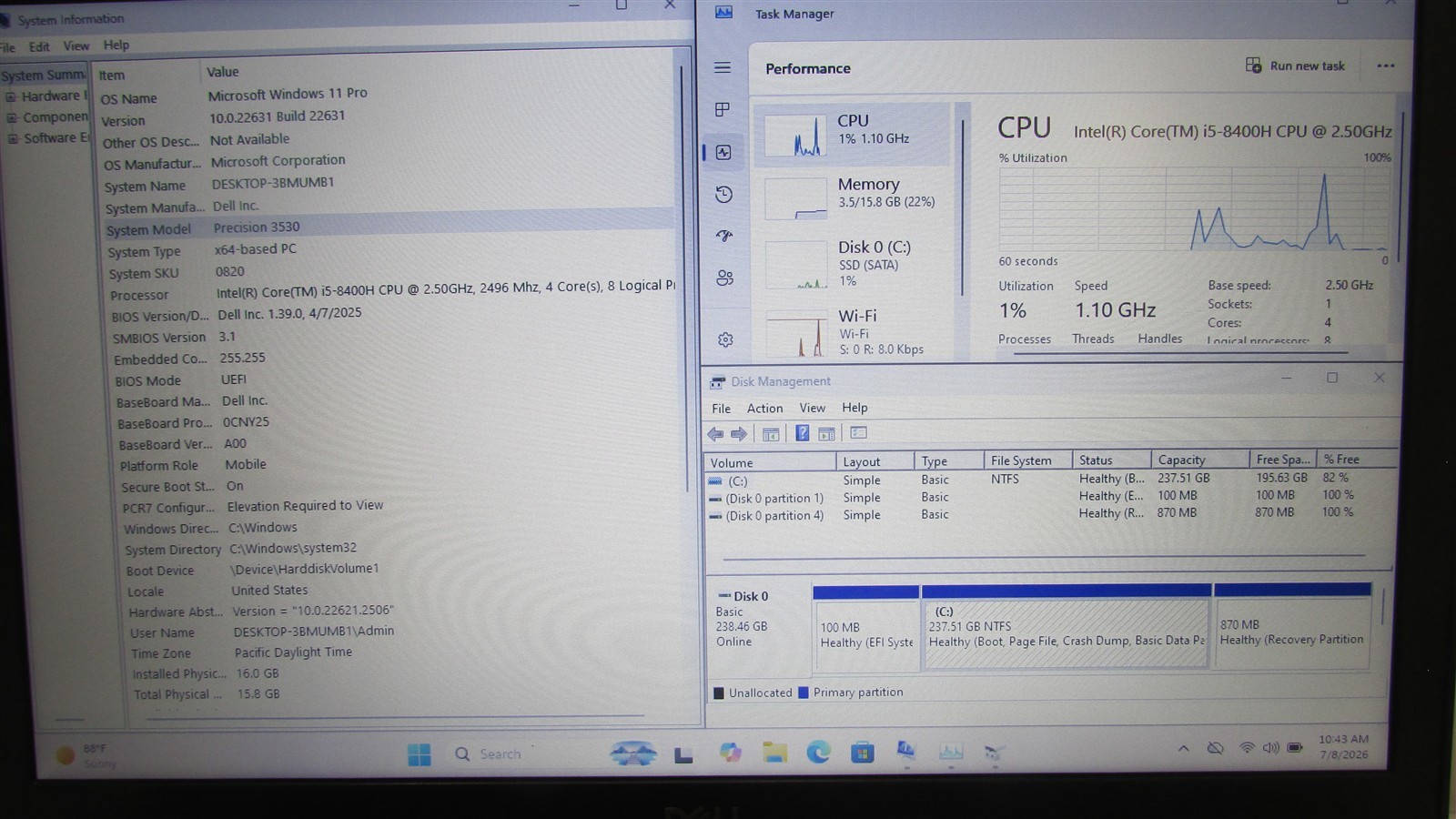Expand Software Environment tree node
Image resolution: width=1456 pixels, height=819 pixels.
13,138
